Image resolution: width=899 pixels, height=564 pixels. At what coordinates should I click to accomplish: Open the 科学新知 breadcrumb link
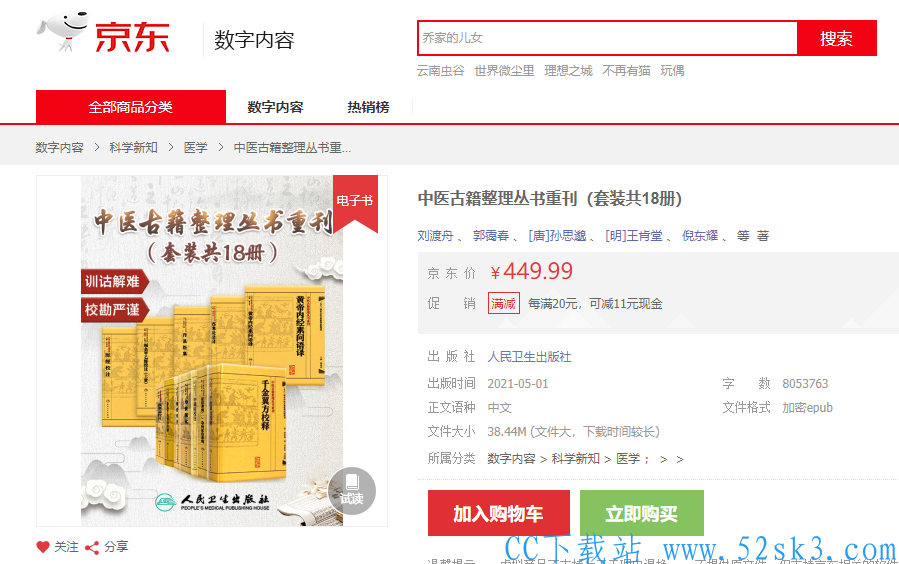tap(134, 147)
